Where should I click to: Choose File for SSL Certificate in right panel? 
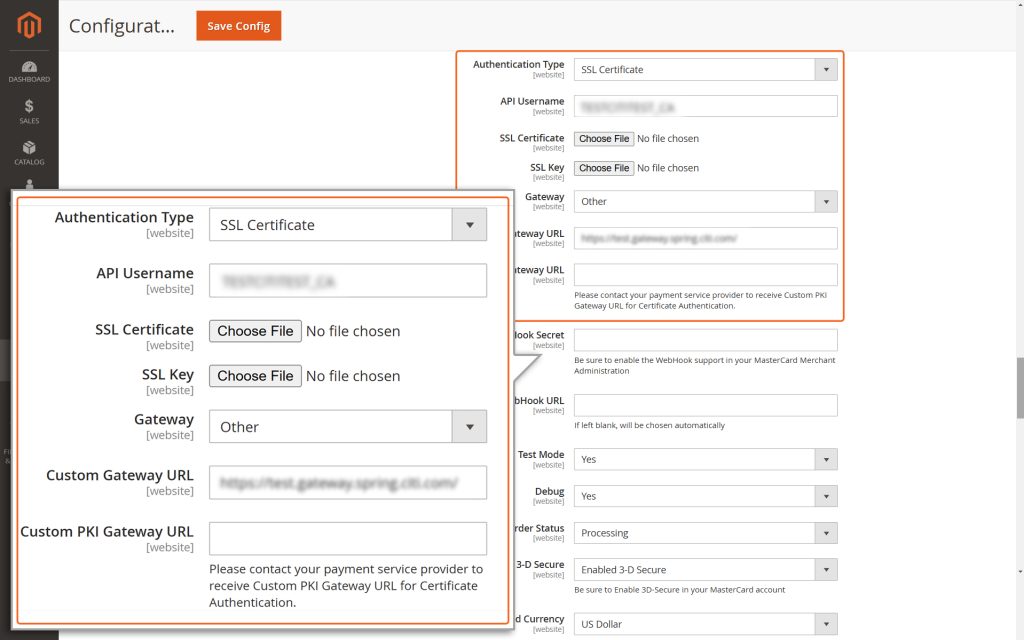(x=604, y=138)
